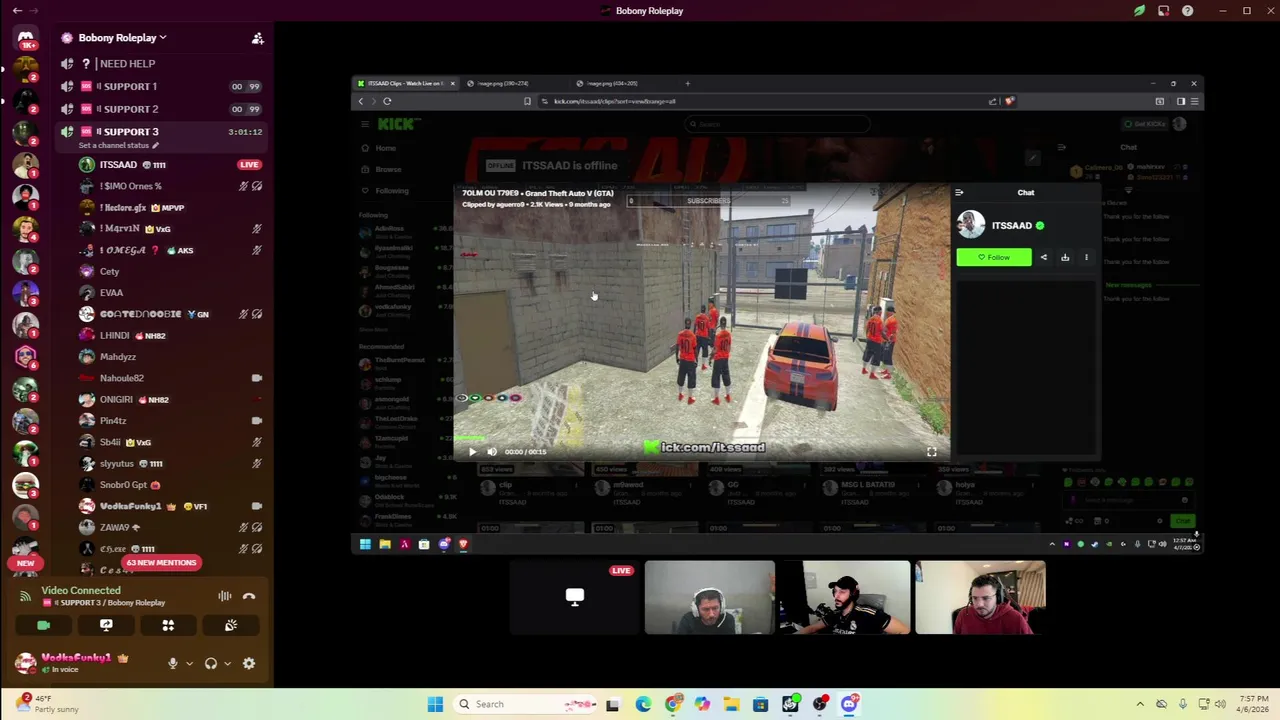Share the clip using the share icon
This screenshot has height=720, width=1280.
[1043, 258]
